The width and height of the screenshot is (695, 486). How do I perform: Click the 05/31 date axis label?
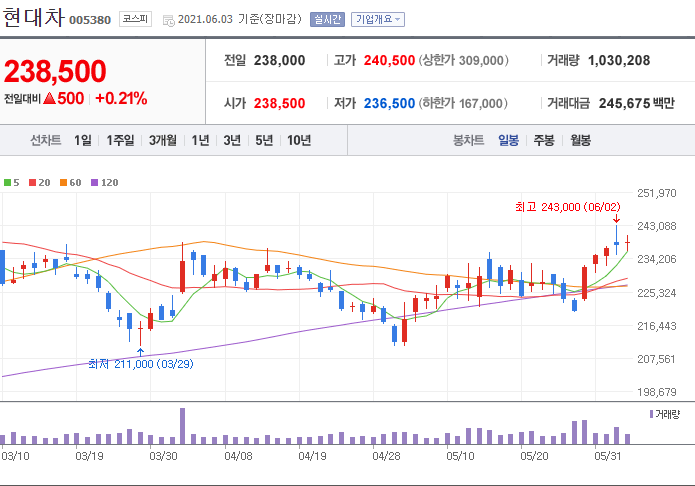click(x=608, y=456)
